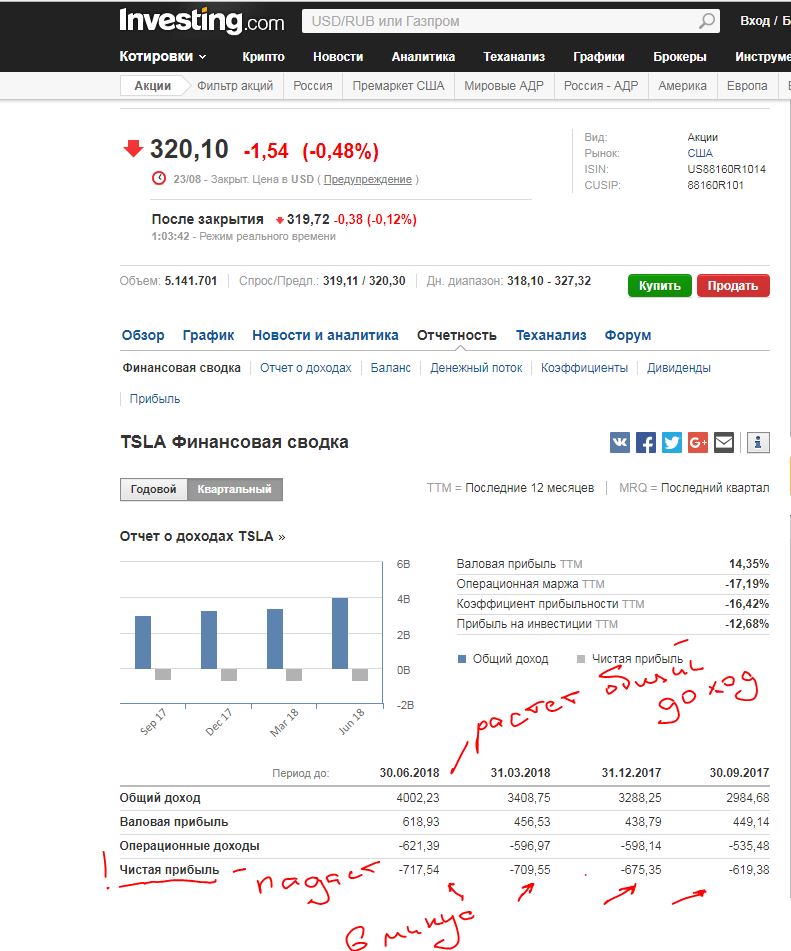Viewport: 791px width, 951px height.
Task: Open the Аналитика menu
Action: click(423, 56)
